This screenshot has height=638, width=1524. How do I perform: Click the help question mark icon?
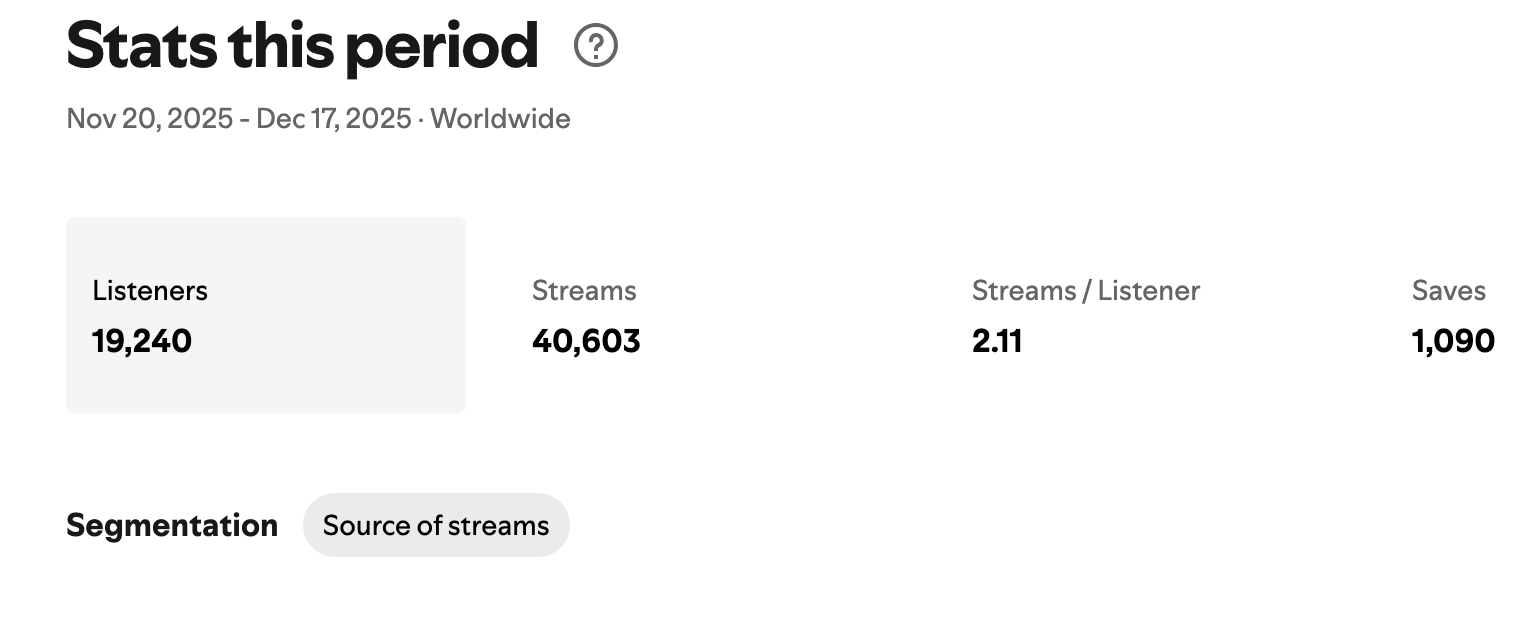[596, 46]
